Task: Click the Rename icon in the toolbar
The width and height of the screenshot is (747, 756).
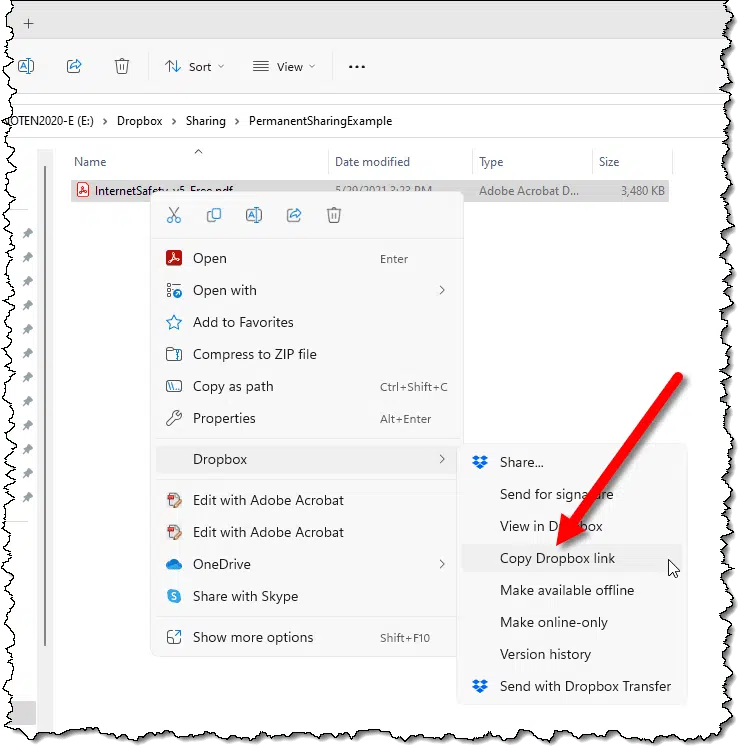Action: pos(26,66)
